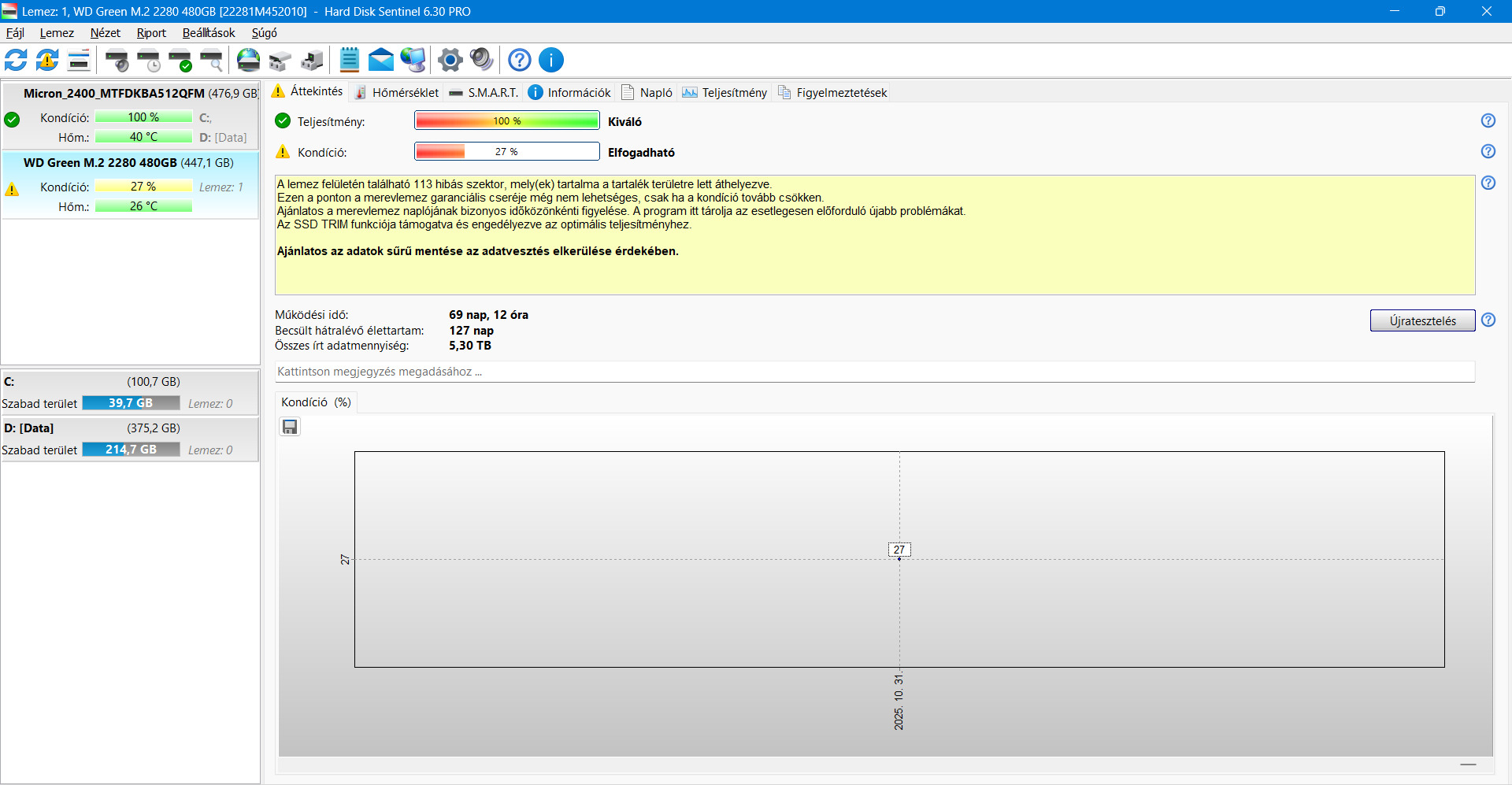This screenshot has width=1512, height=785.
Task: Click the Kondíció 27 % bar in overview
Action: [507, 151]
